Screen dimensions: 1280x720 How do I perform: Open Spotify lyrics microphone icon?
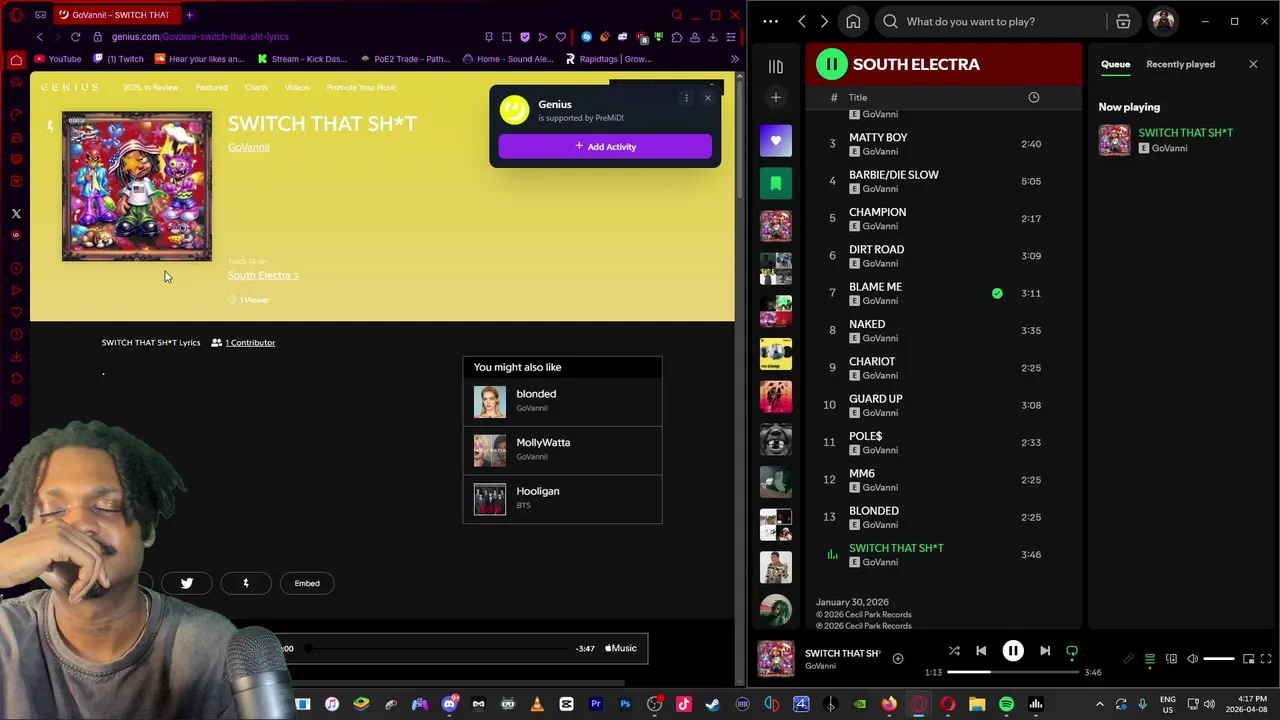point(1129,659)
